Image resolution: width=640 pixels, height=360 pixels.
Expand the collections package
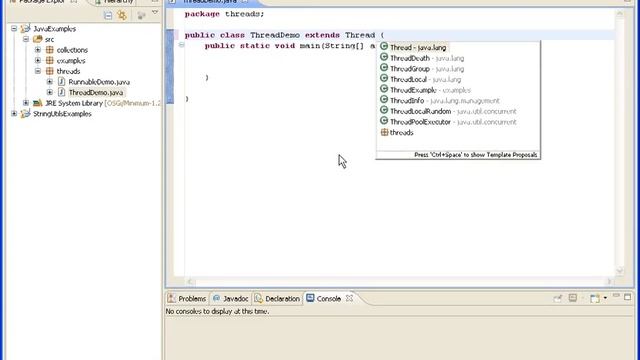click(38, 50)
